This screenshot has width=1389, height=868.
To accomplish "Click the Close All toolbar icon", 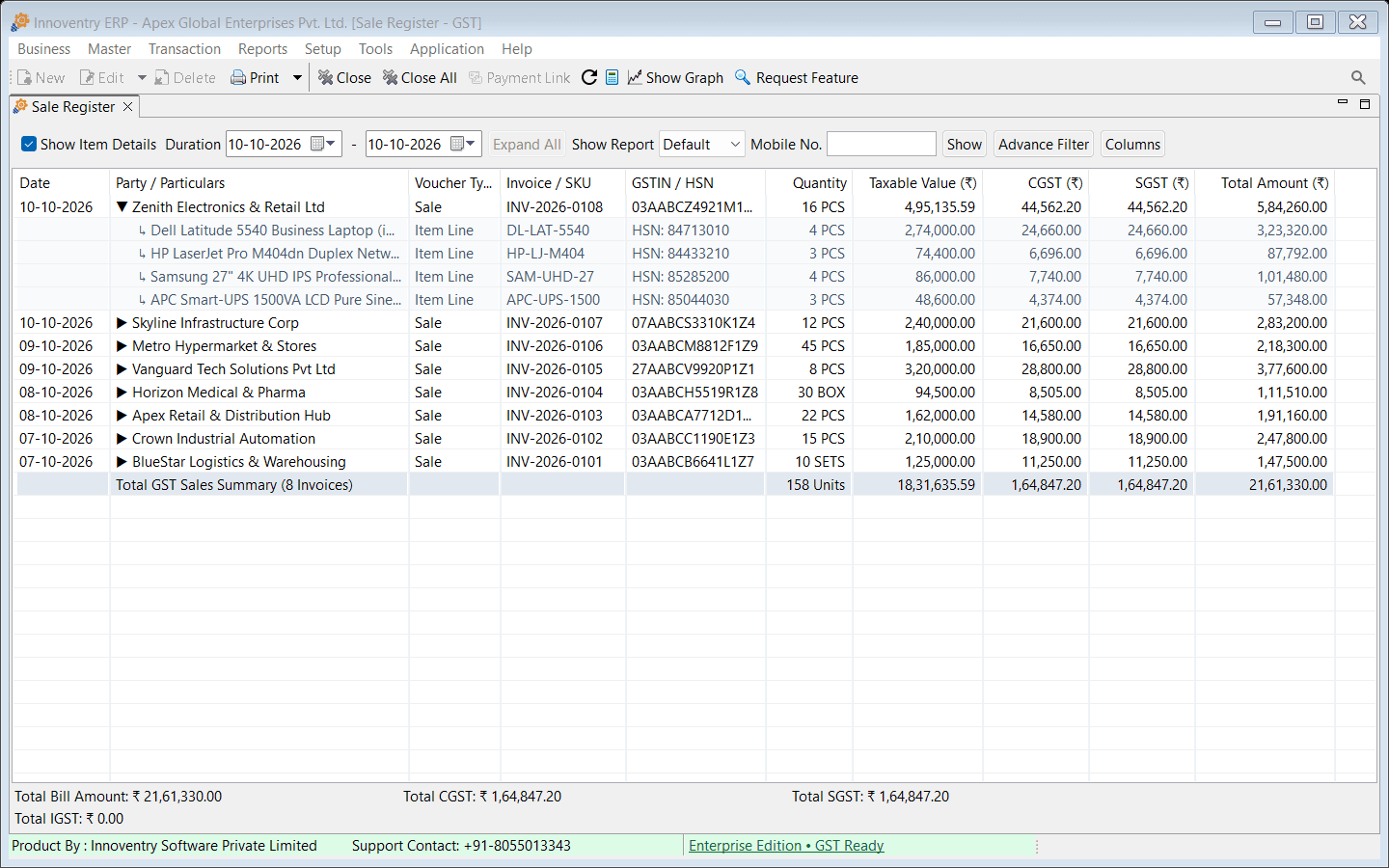I will point(391,78).
